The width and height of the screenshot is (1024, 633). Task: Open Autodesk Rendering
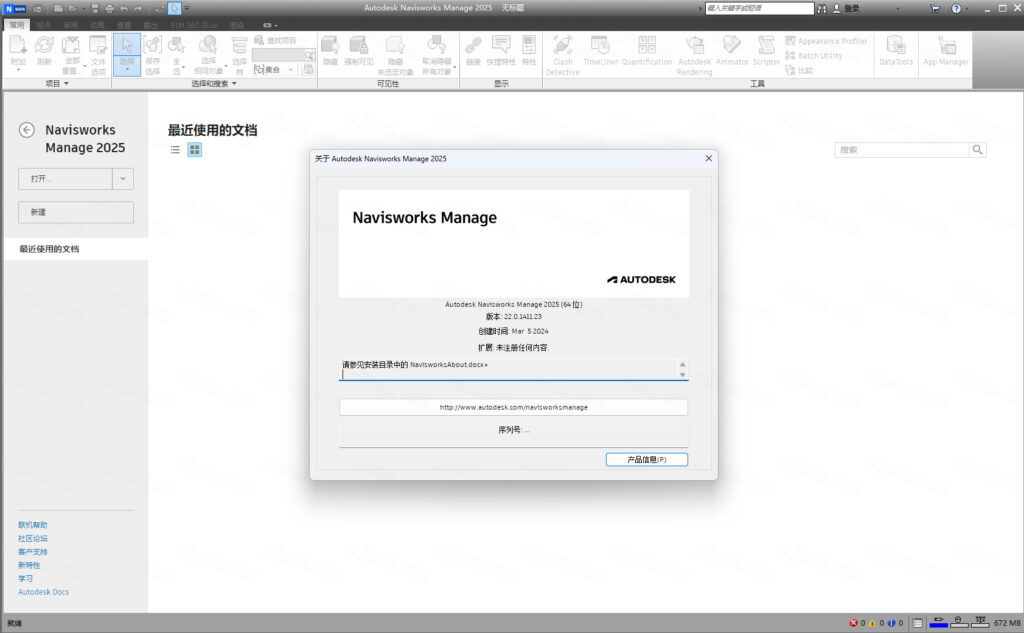(694, 48)
